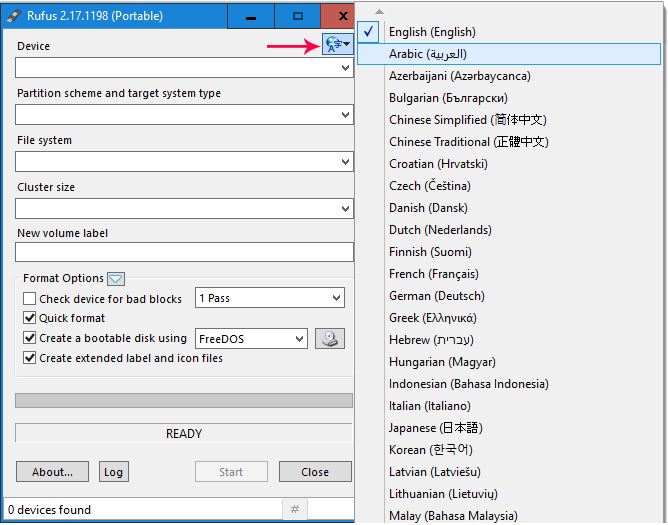Image resolution: width=668 pixels, height=525 pixels.
Task: Expand the Cluster size dropdown
Action: click(184, 209)
